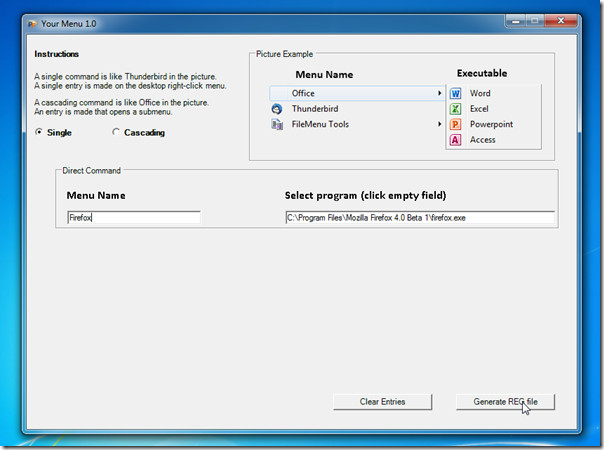Close the Your Menu window
The height and width of the screenshot is (450, 604).
[x=561, y=21]
